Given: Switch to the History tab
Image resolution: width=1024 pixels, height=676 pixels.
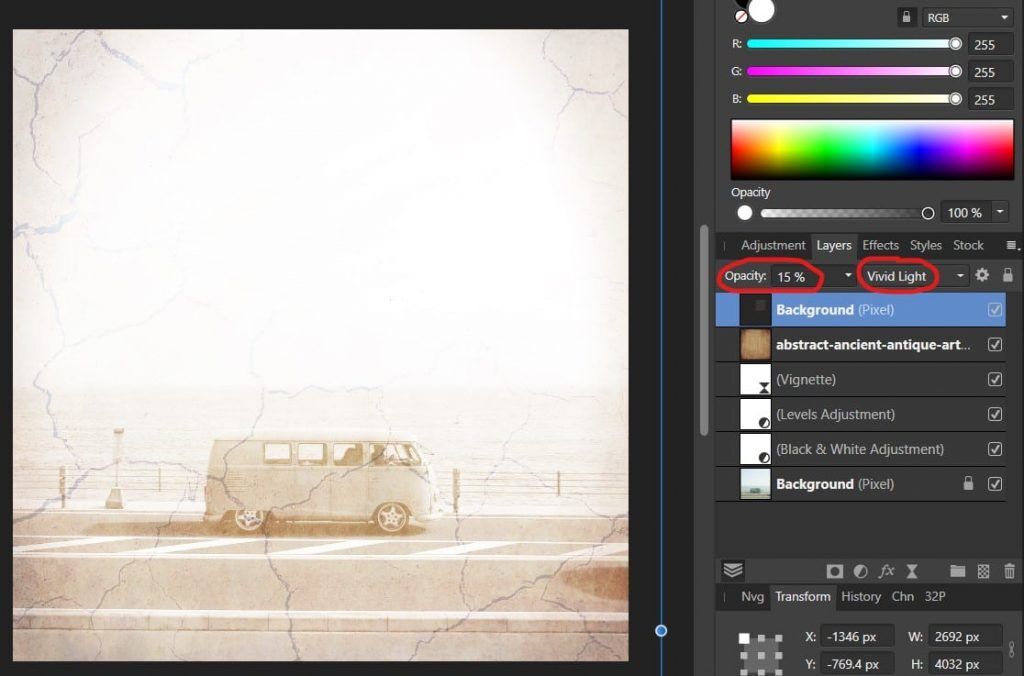Looking at the screenshot, I should click(x=860, y=596).
